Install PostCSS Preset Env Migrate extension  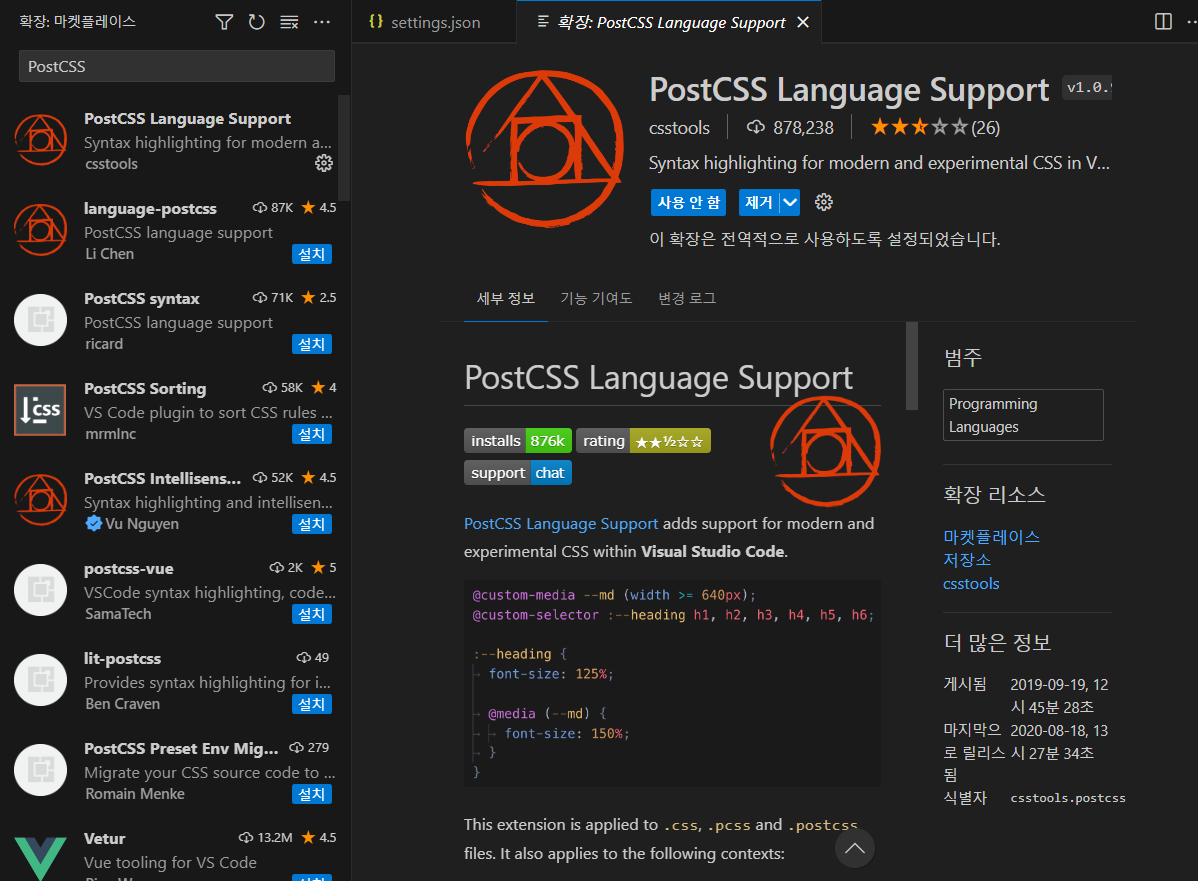tap(312, 794)
